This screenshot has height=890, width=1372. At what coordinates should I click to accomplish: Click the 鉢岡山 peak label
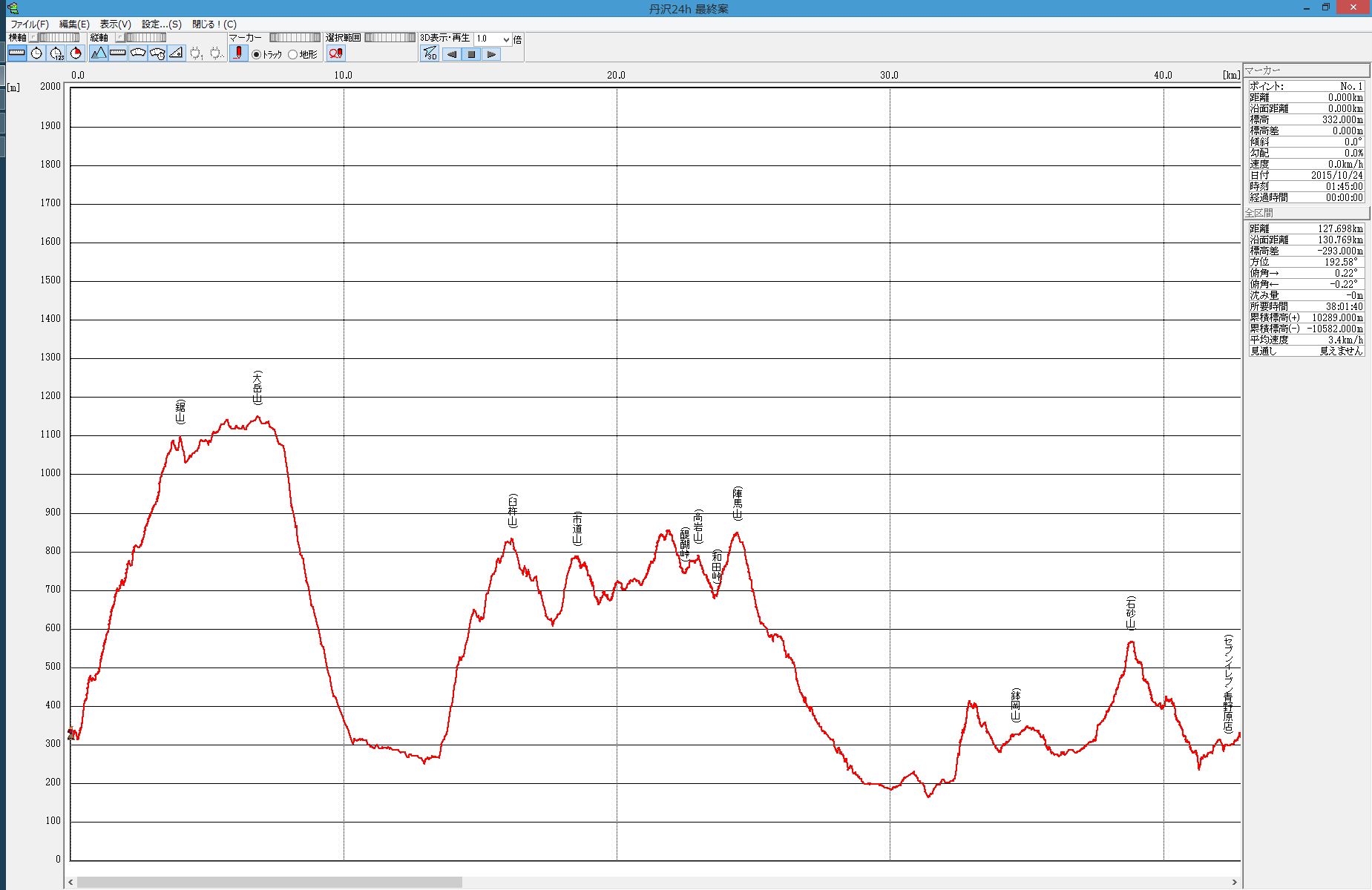(1016, 705)
